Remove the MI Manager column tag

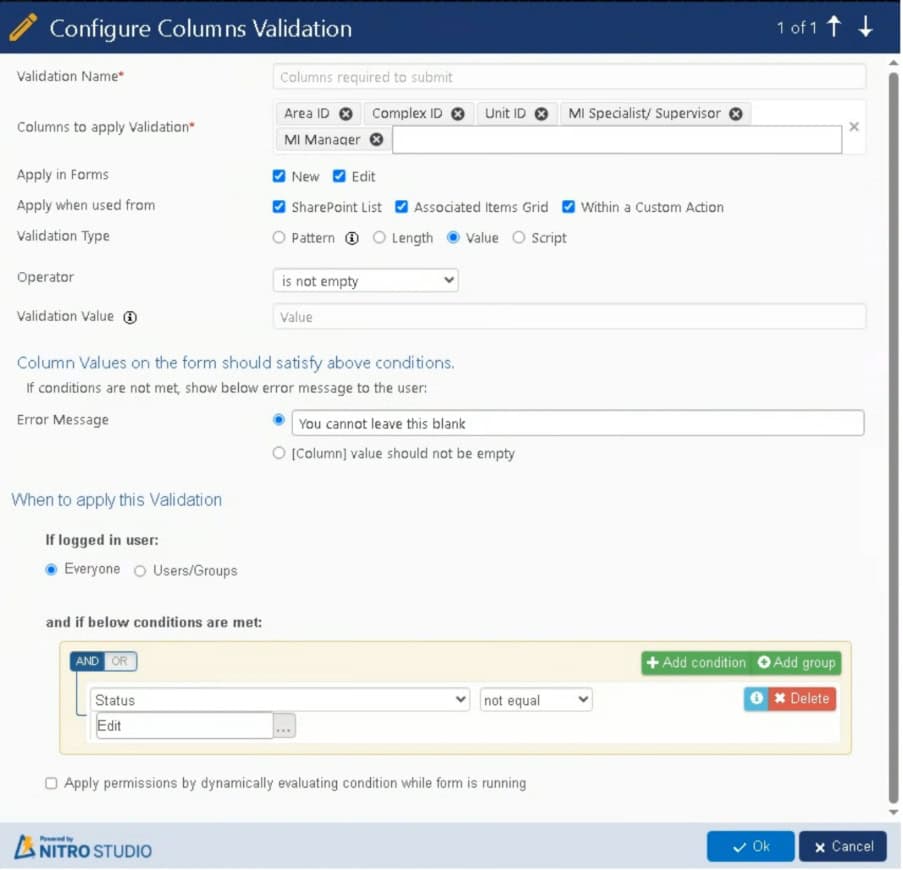[377, 139]
